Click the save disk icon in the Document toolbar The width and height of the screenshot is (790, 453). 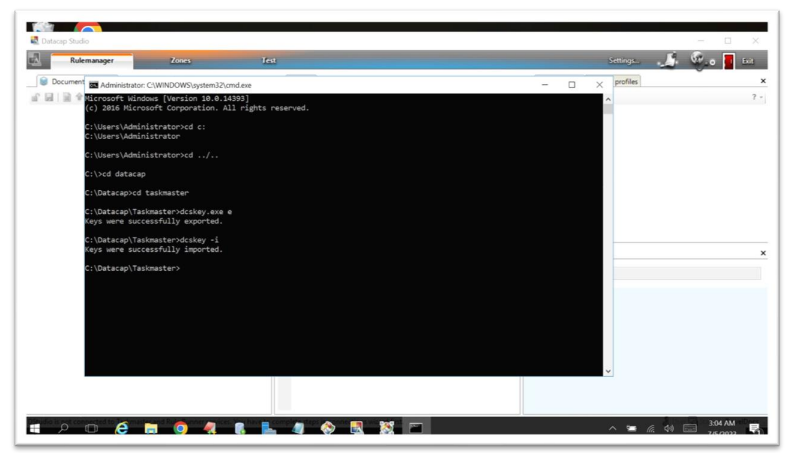coord(49,97)
